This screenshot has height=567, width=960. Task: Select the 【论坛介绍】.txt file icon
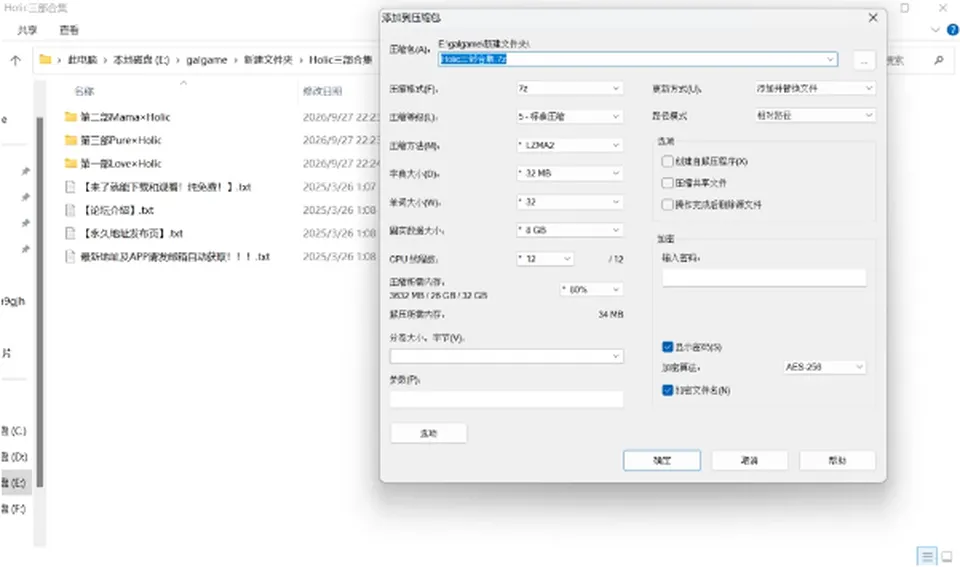(70, 210)
